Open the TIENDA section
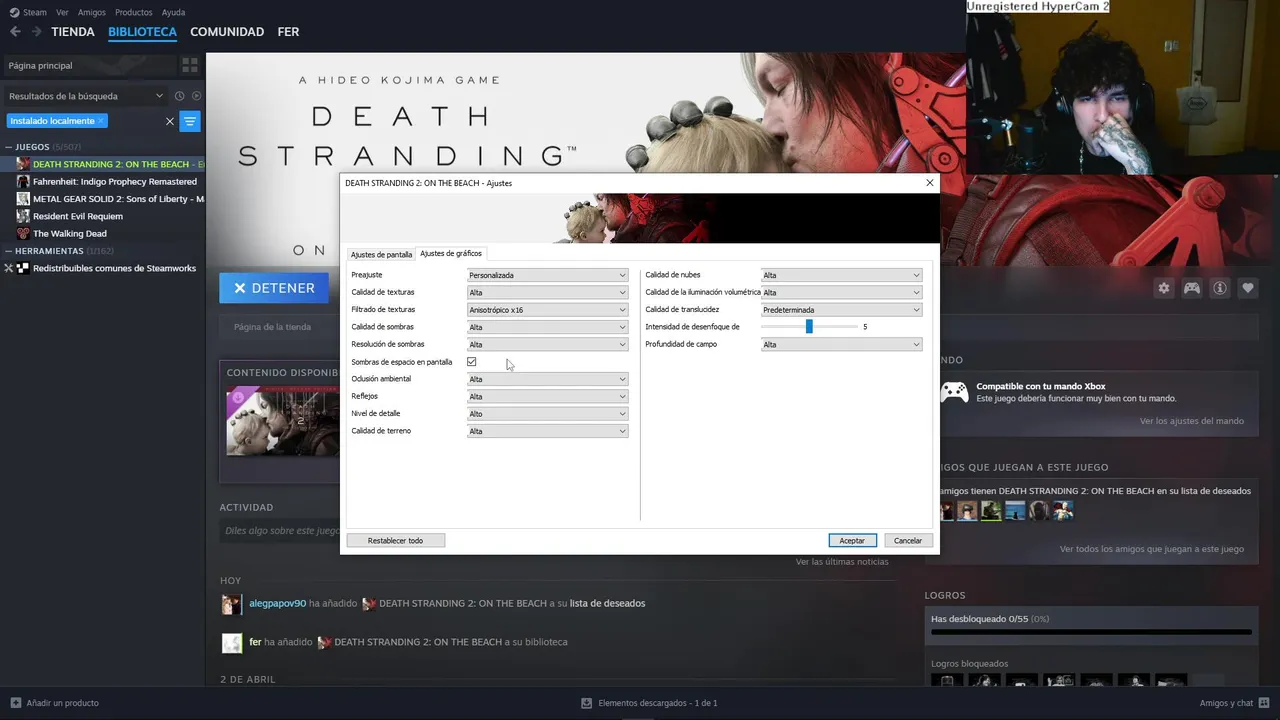The height and width of the screenshot is (720, 1280). 73,32
